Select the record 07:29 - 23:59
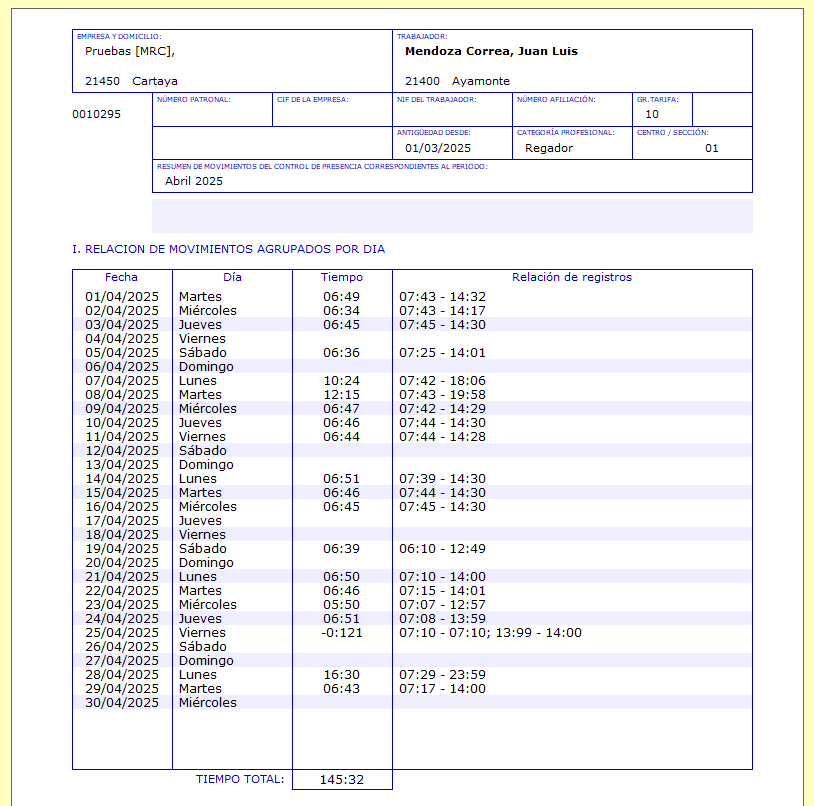Screen dimensions: 814x806 click(x=442, y=675)
